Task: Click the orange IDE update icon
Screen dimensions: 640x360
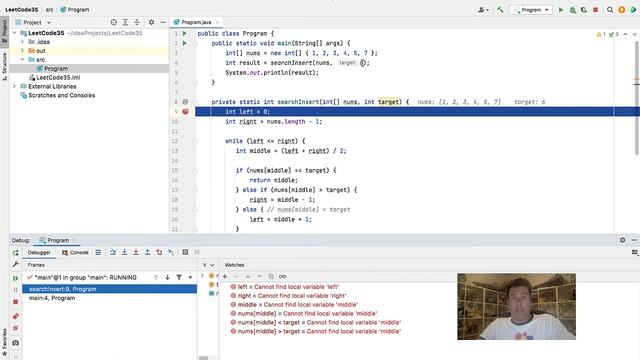Action: pyautogui.click(x=622, y=10)
